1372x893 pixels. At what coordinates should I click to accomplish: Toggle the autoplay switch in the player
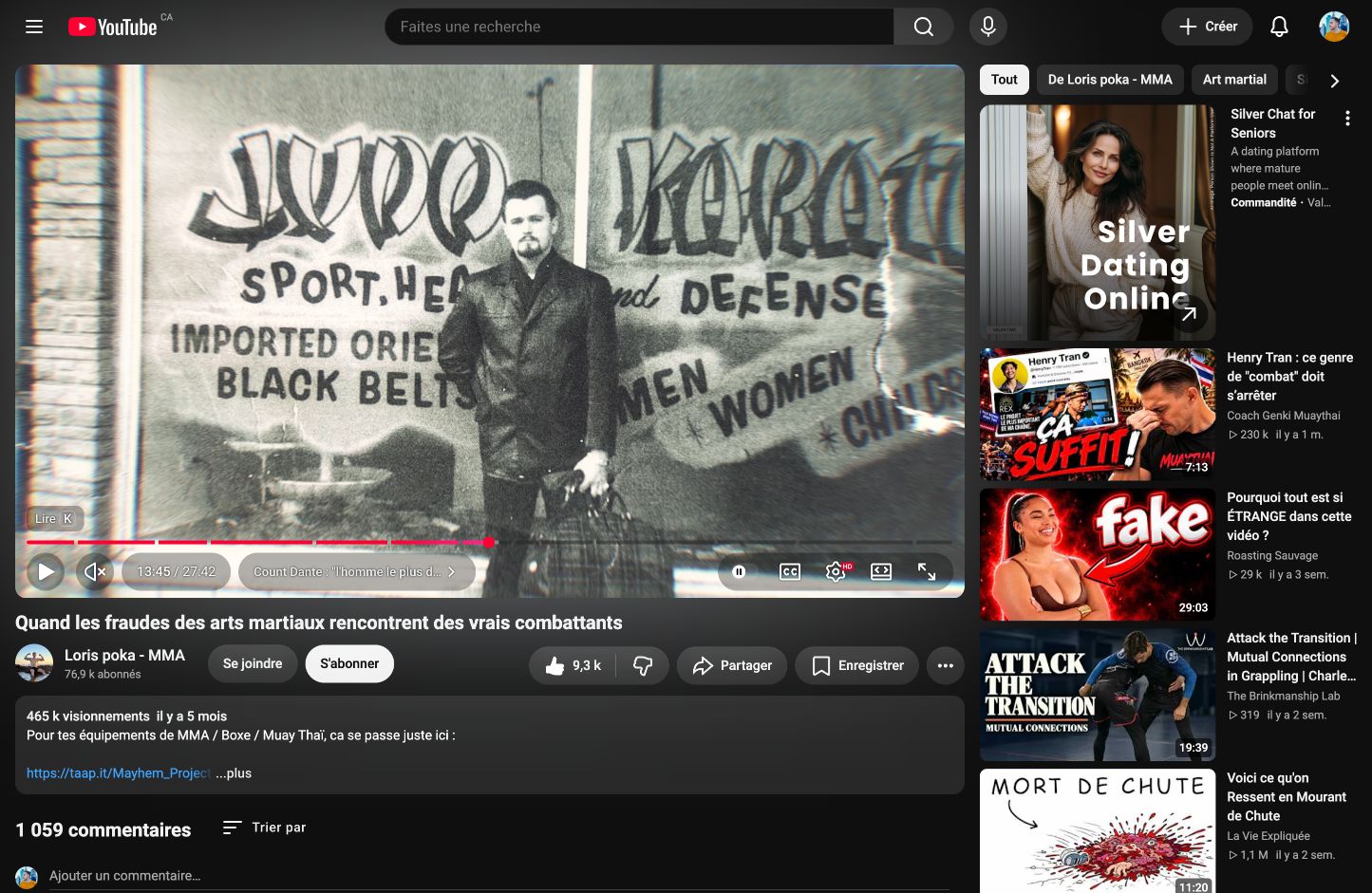[x=739, y=571]
